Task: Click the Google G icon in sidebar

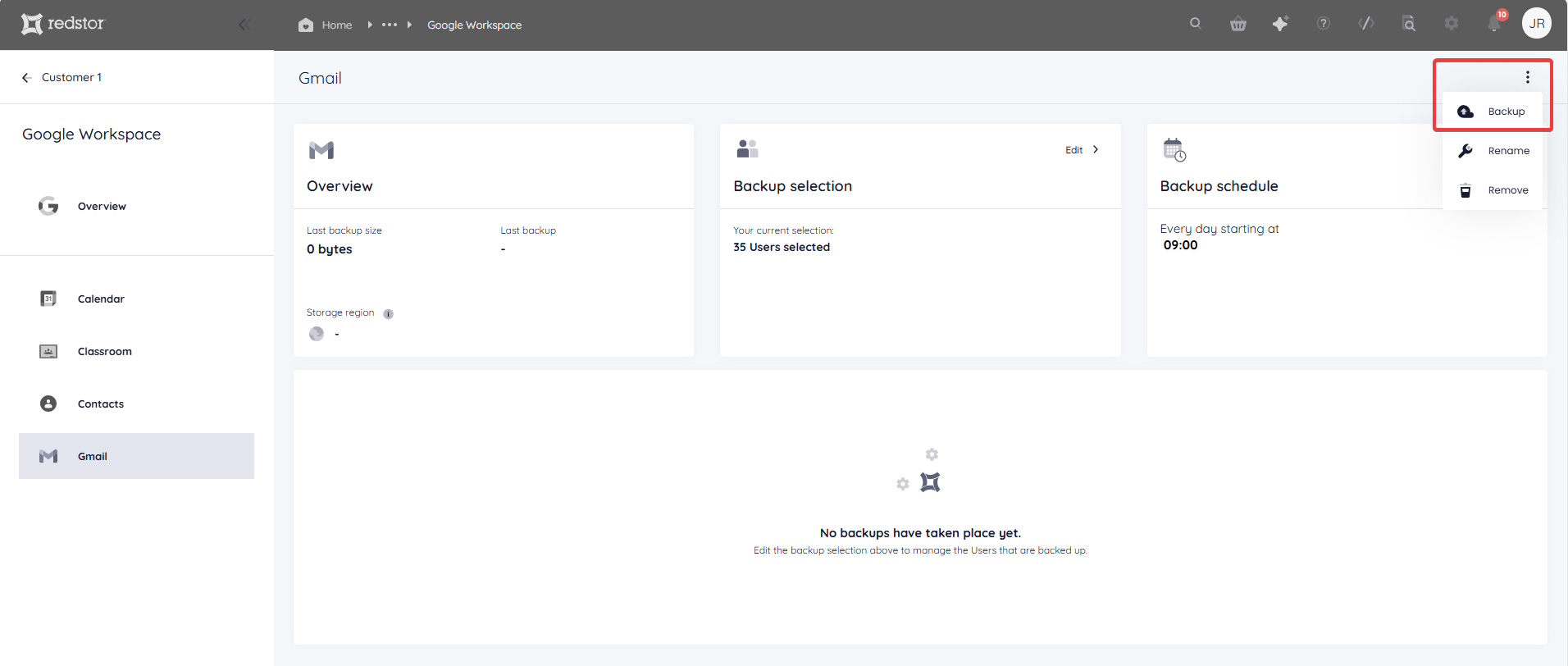Action: [48, 206]
